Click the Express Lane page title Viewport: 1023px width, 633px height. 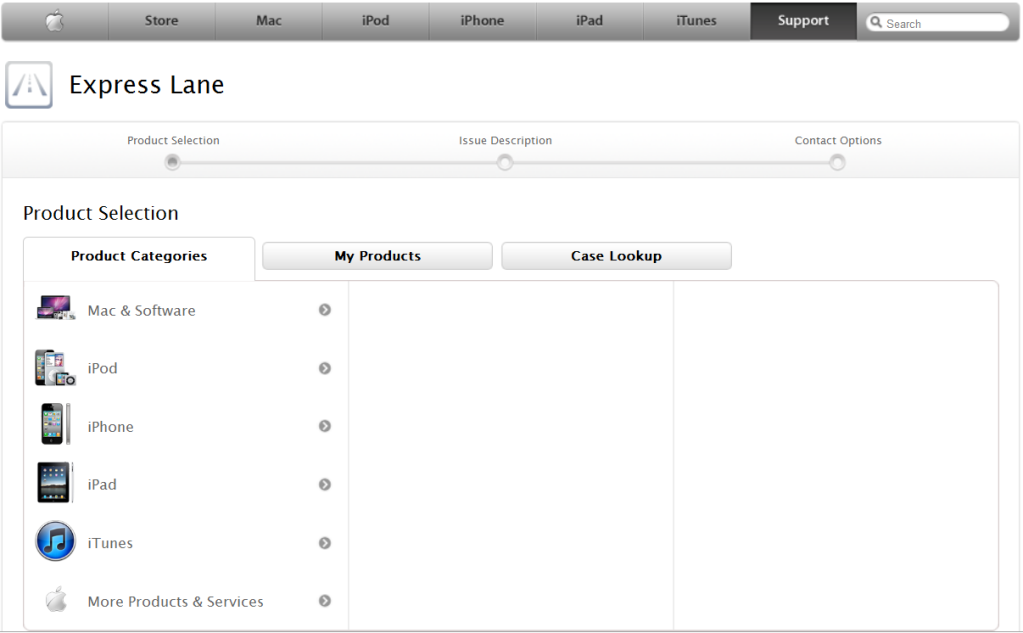[147, 85]
